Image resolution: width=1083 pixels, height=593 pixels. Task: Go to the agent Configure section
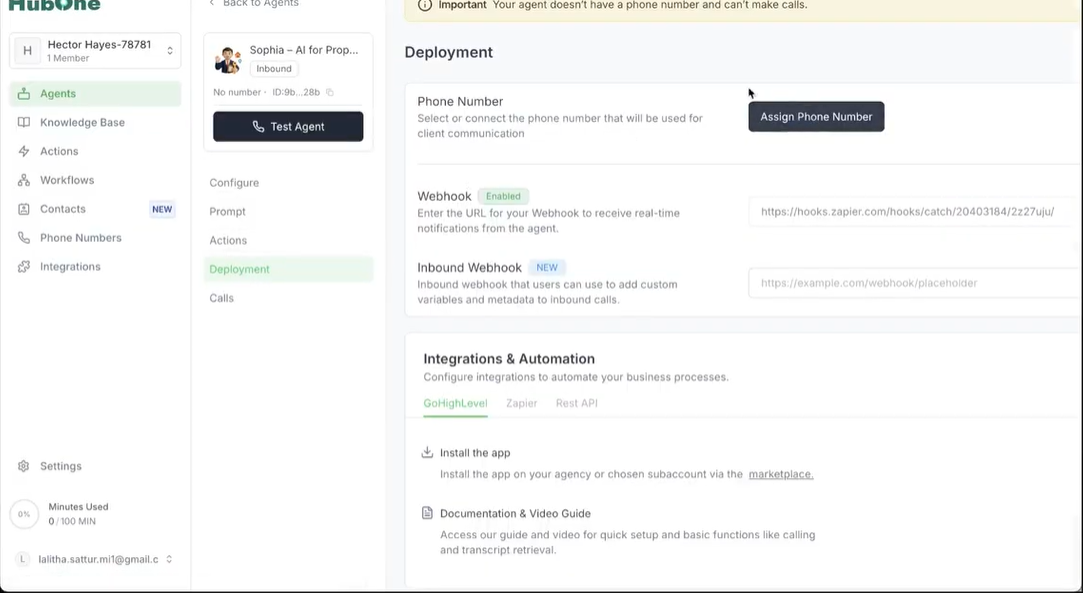tap(288, 183)
